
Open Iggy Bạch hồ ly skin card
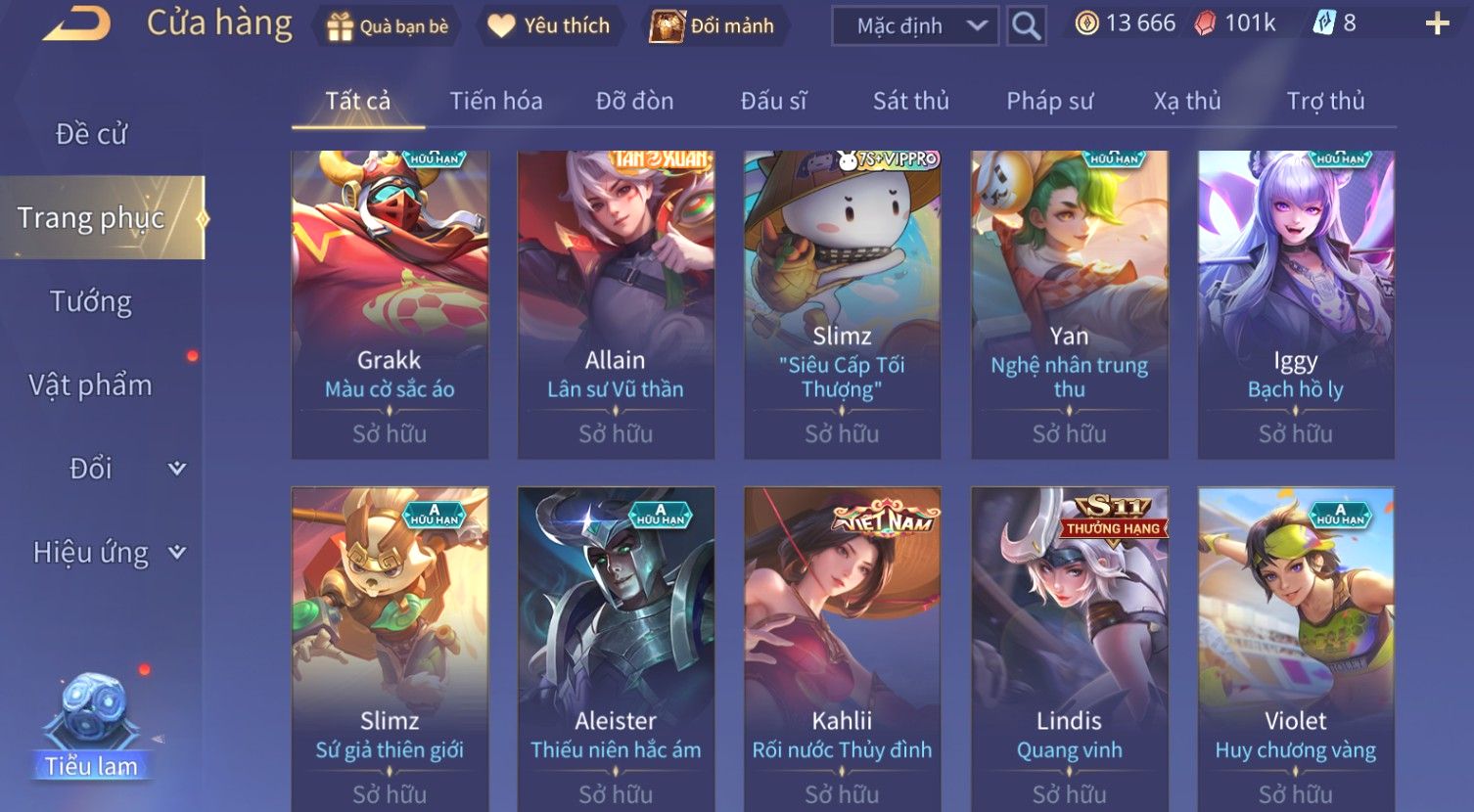point(1296,304)
